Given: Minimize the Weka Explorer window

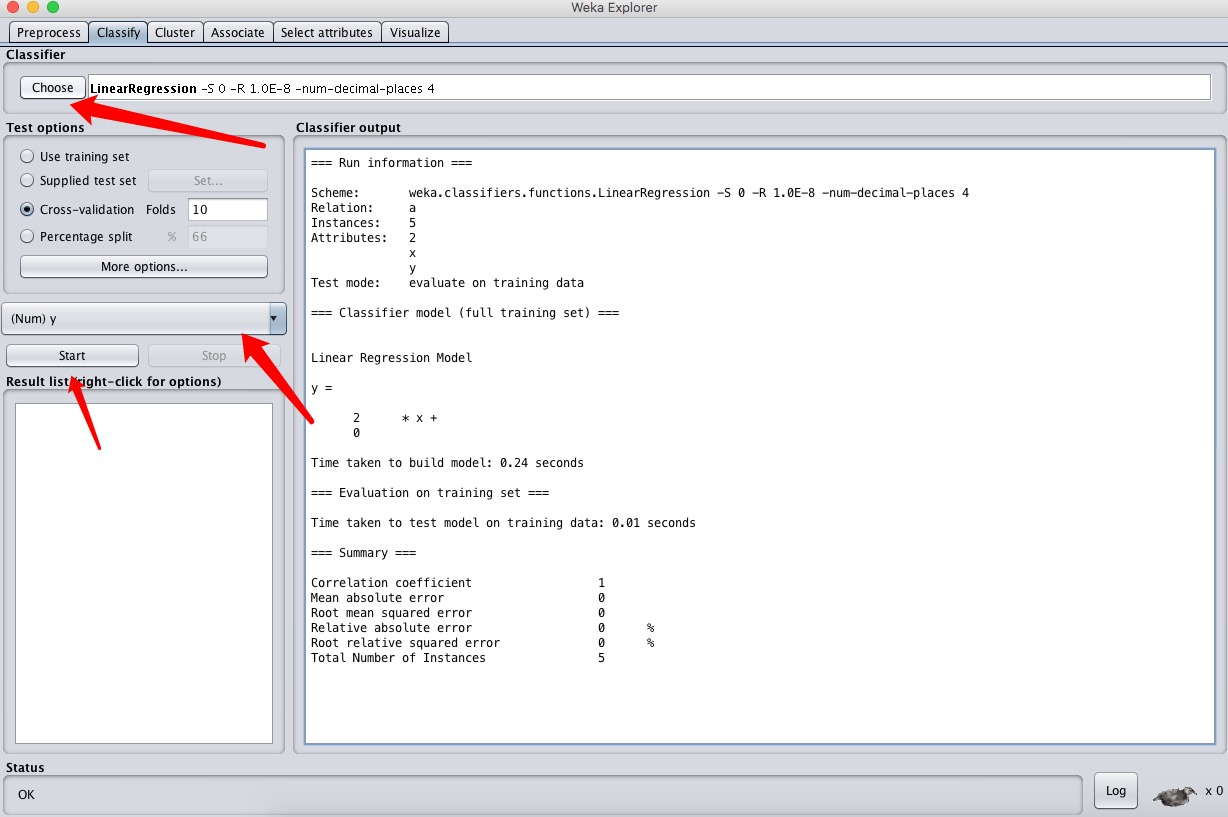Looking at the screenshot, I should click(33, 7).
